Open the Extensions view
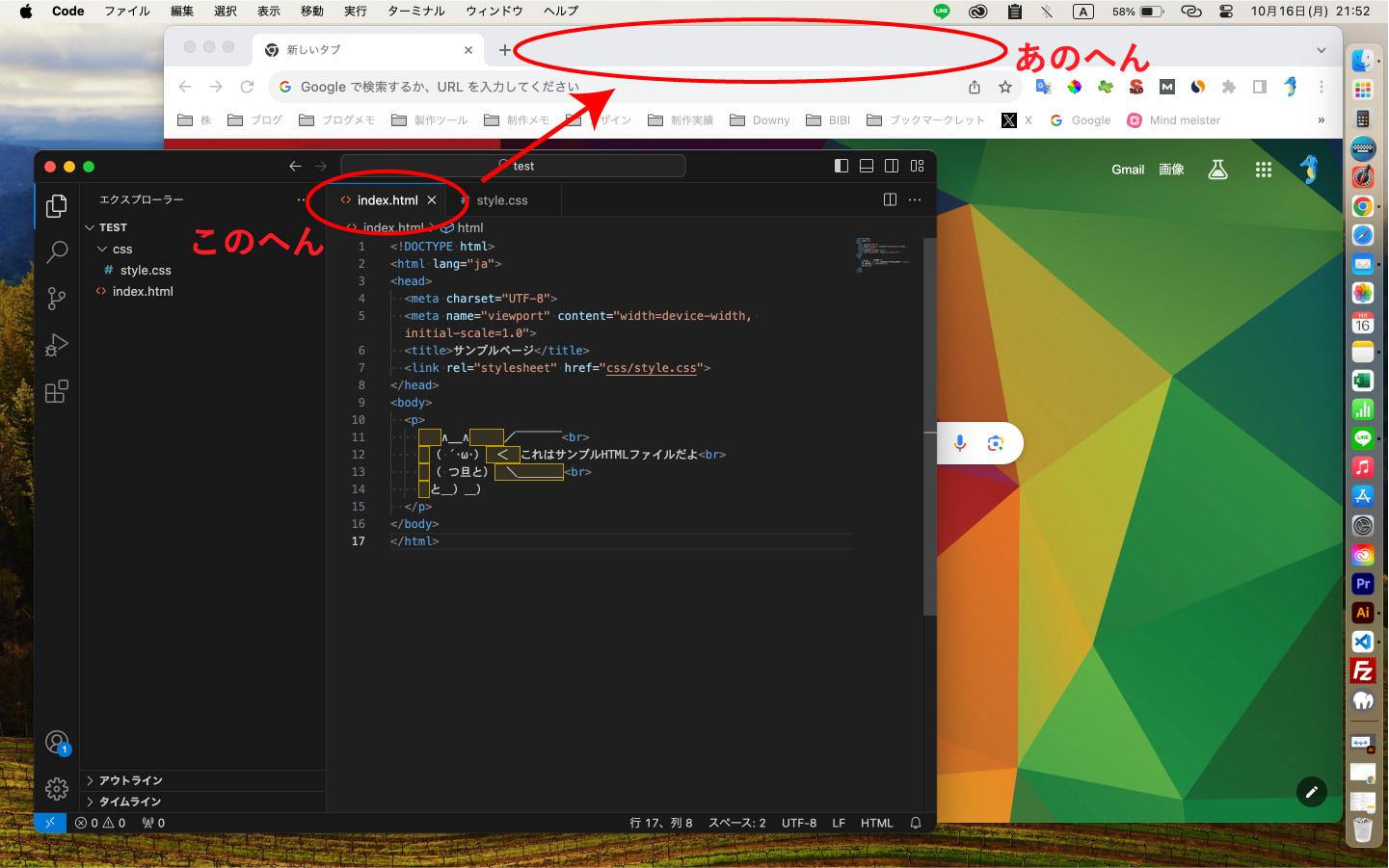1389x868 pixels. pos(57,391)
